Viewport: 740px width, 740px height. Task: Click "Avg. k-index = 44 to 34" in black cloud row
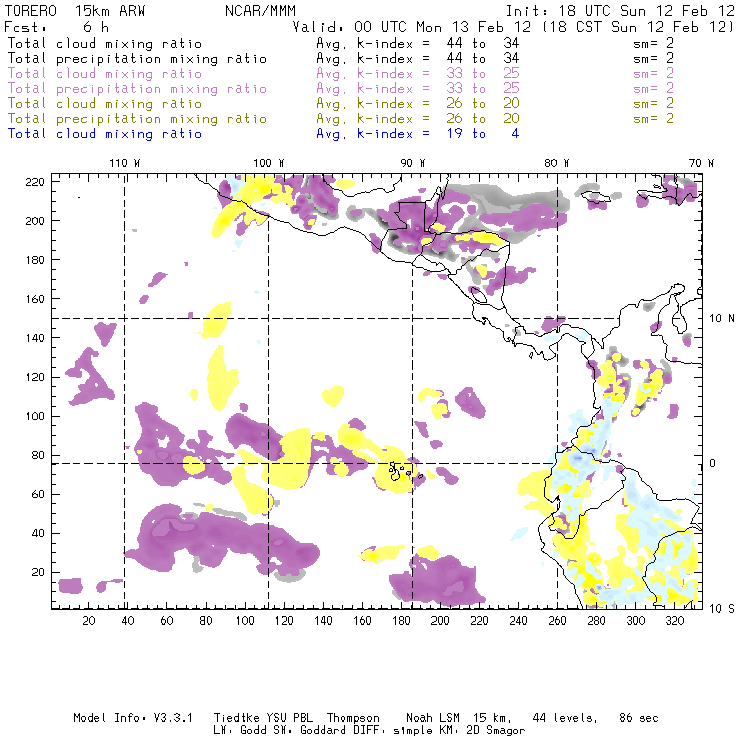click(418, 43)
